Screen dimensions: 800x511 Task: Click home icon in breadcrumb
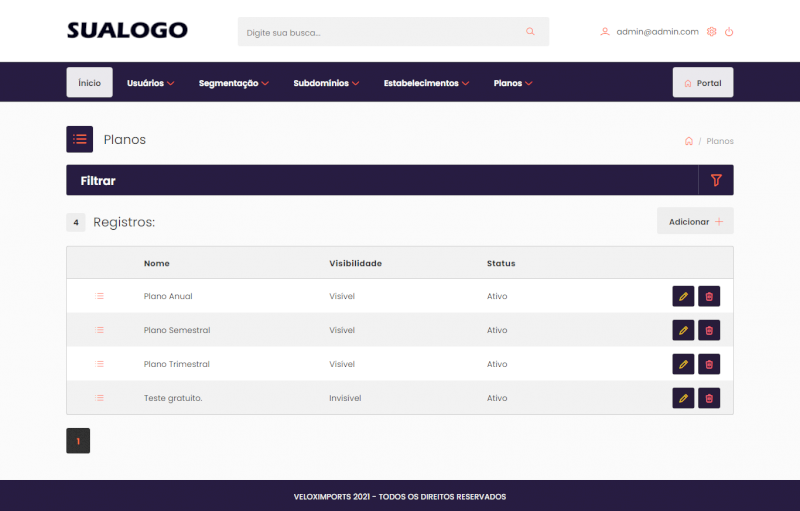688,141
